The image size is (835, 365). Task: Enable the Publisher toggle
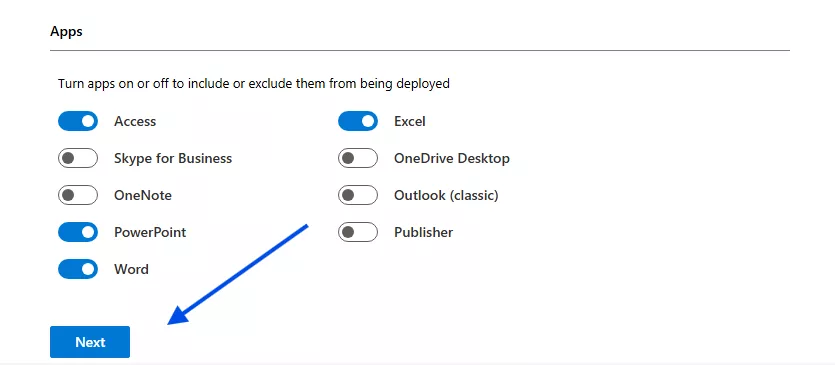pos(358,232)
